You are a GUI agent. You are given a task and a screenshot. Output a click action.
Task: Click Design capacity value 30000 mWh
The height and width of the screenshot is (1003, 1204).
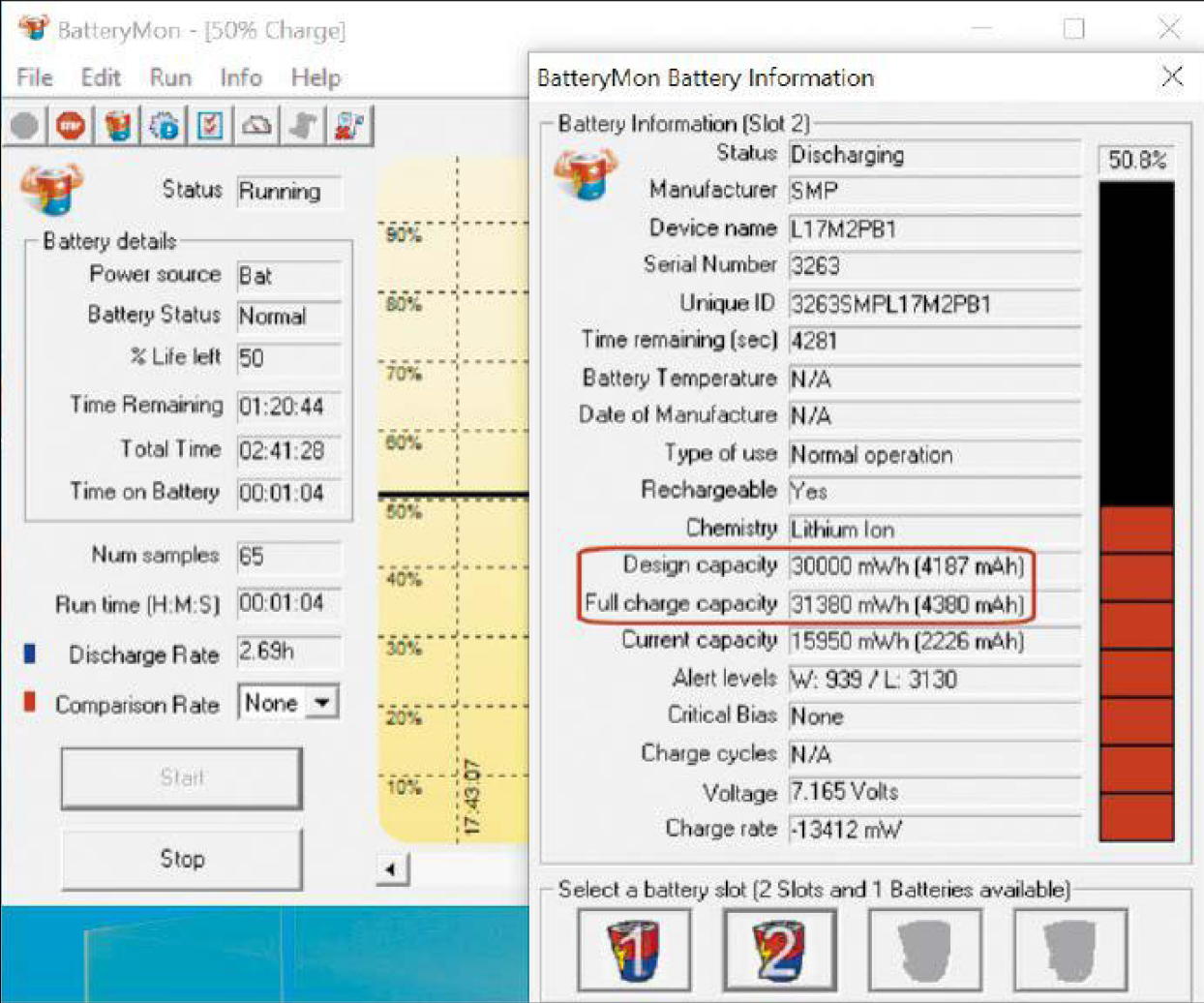coord(935,565)
